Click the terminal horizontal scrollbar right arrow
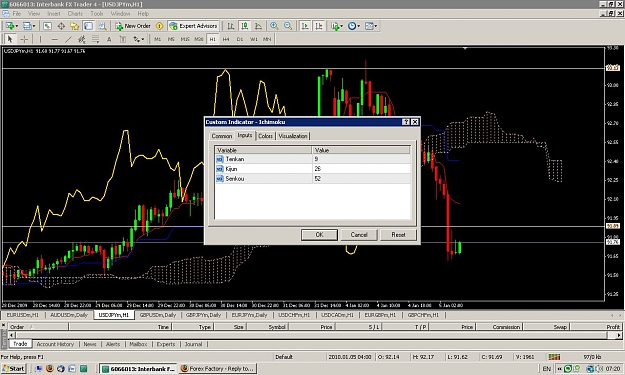625x375 pixels. pyautogui.click(x=618, y=335)
